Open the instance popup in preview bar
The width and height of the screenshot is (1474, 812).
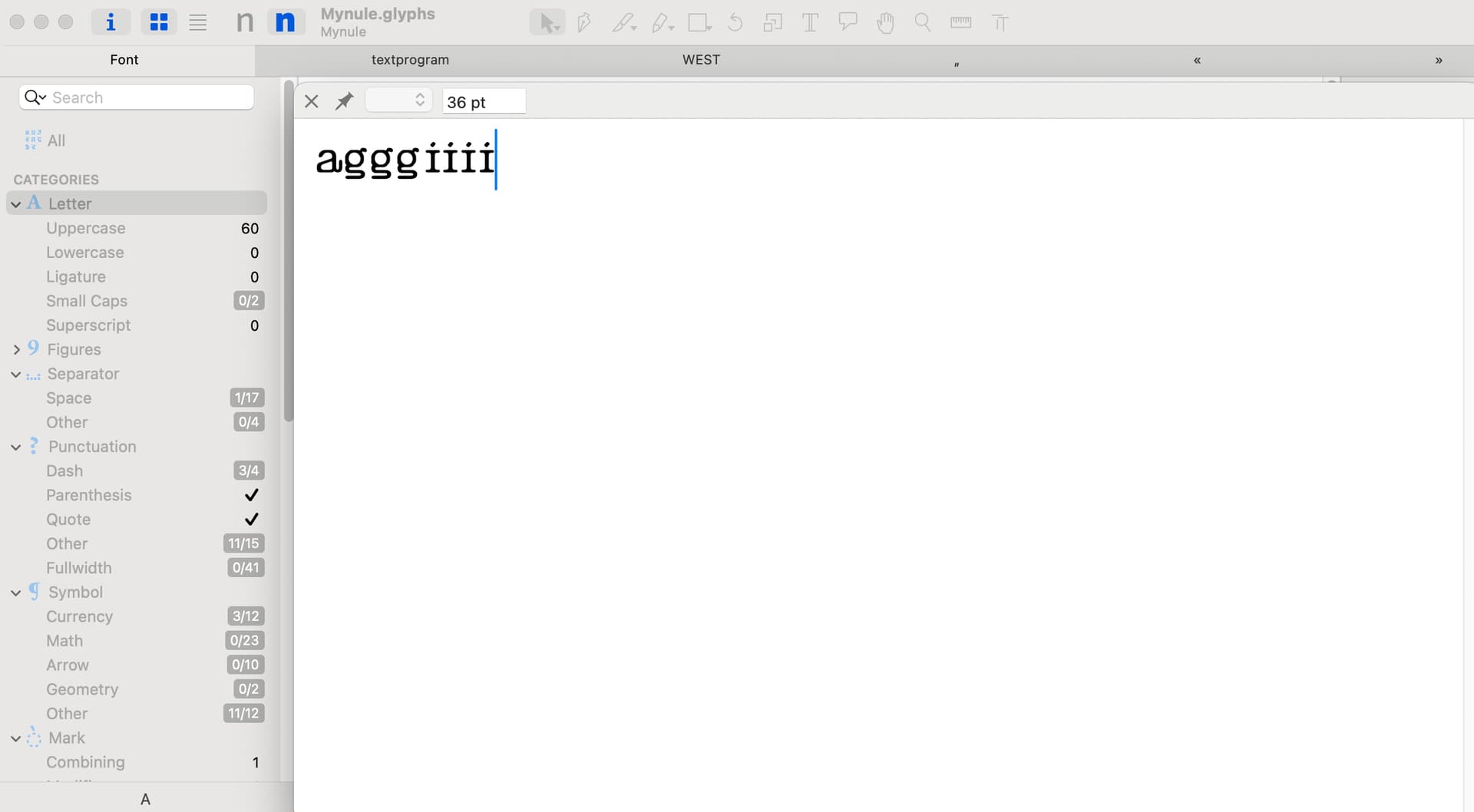tap(398, 101)
